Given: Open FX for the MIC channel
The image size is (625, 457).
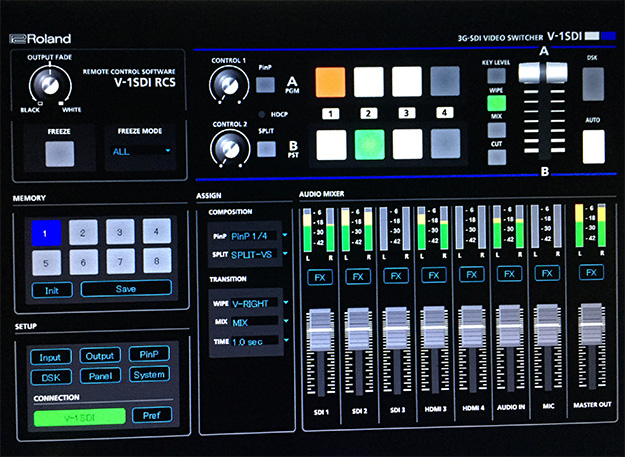Looking at the screenshot, I should point(547,273).
